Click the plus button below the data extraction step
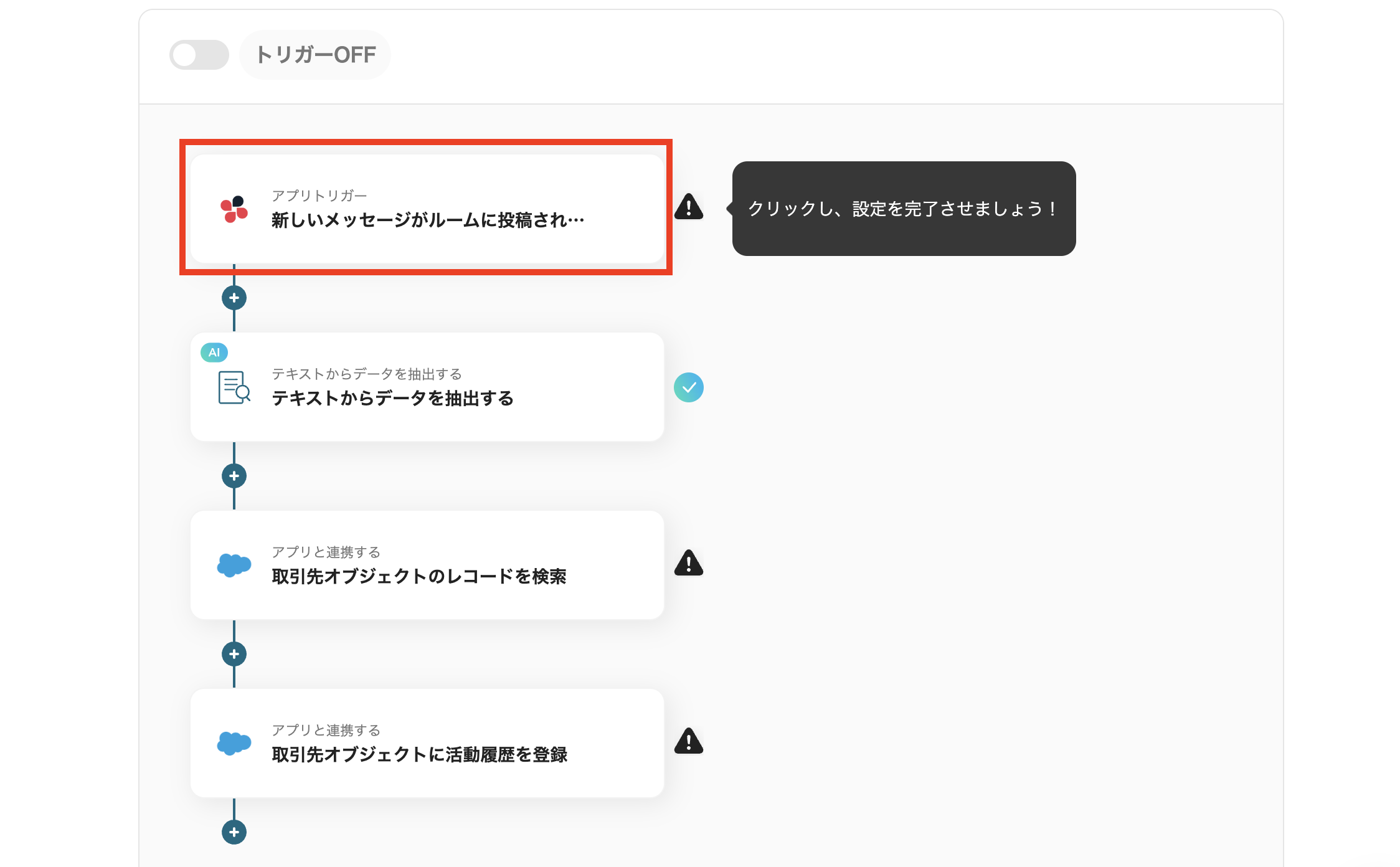 coord(234,475)
